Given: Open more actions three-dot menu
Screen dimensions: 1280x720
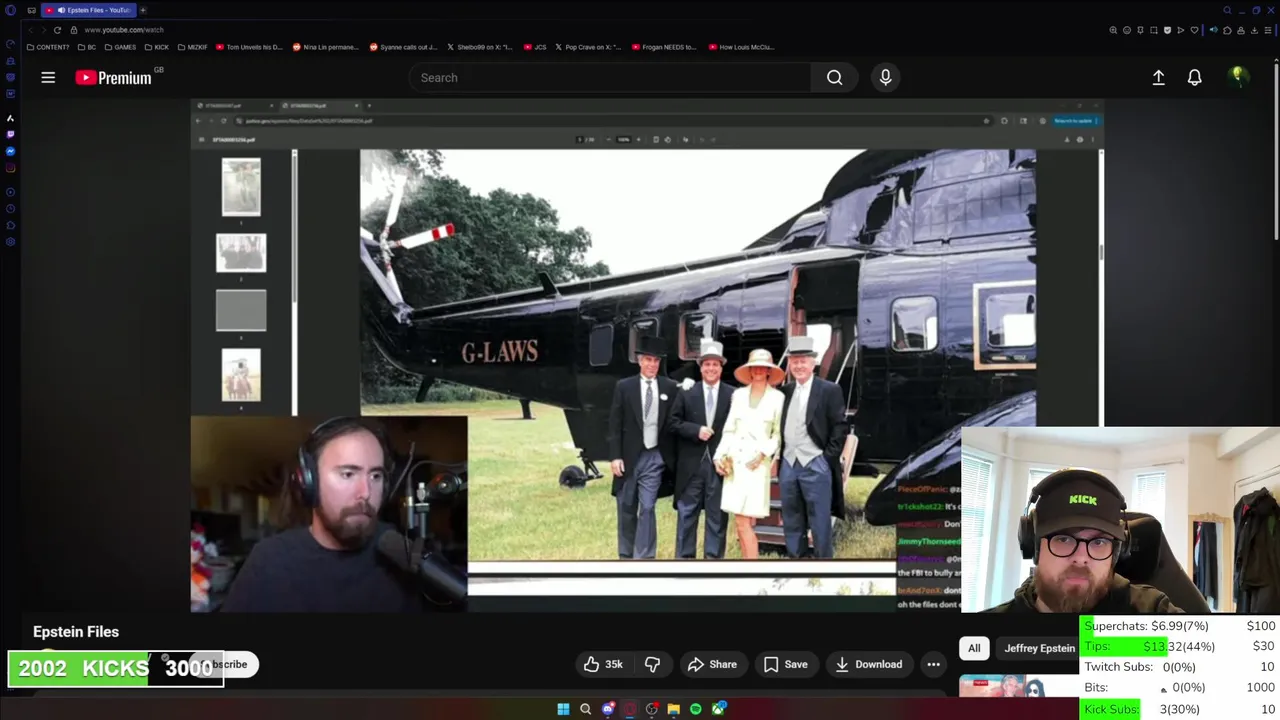Looking at the screenshot, I should 933,664.
